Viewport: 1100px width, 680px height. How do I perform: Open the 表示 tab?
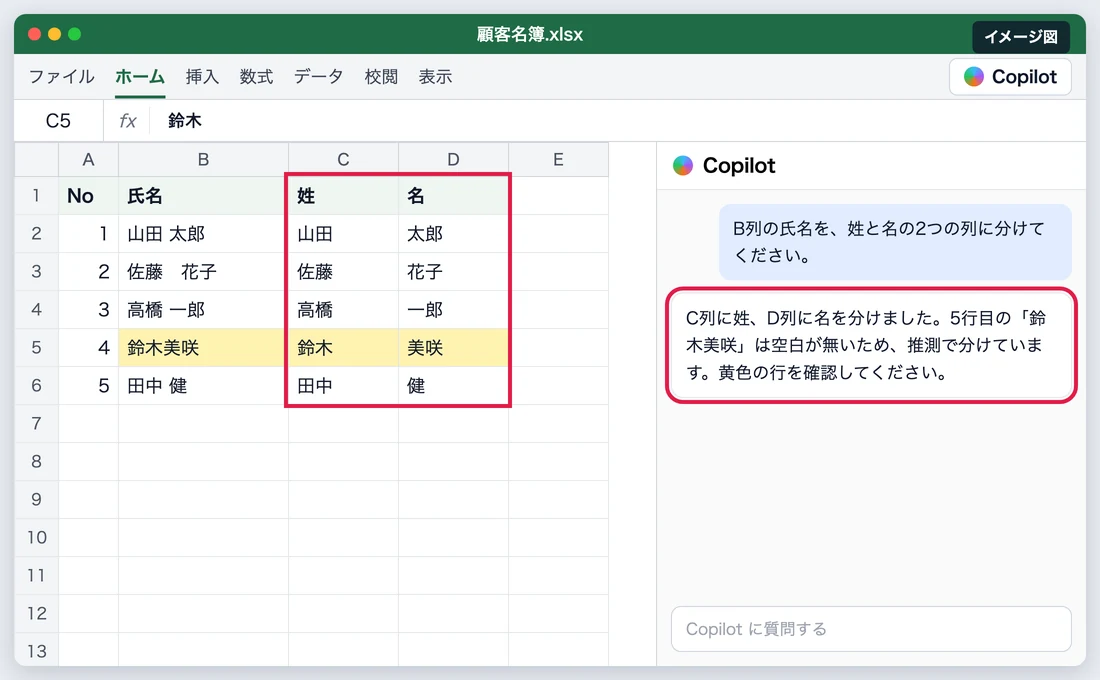coord(435,76)
